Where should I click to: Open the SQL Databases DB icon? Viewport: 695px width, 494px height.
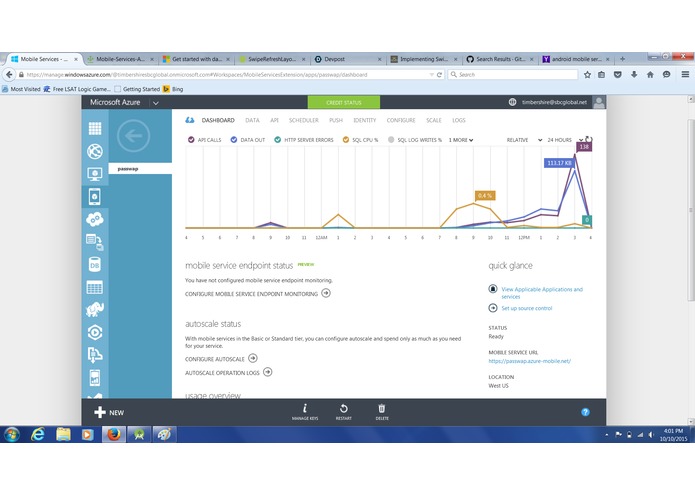(95, 265)
